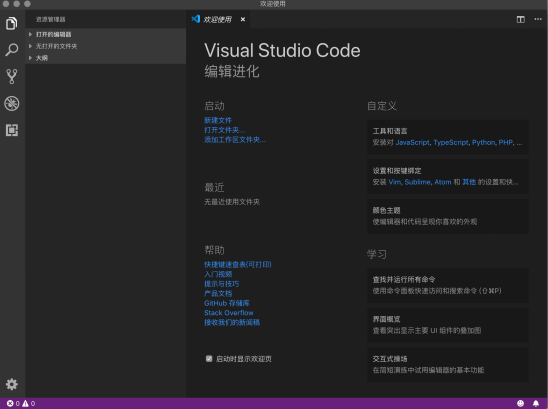Install TypeScript support link
The height and width of the screenshot is (409, 548).
coord(451,143)
